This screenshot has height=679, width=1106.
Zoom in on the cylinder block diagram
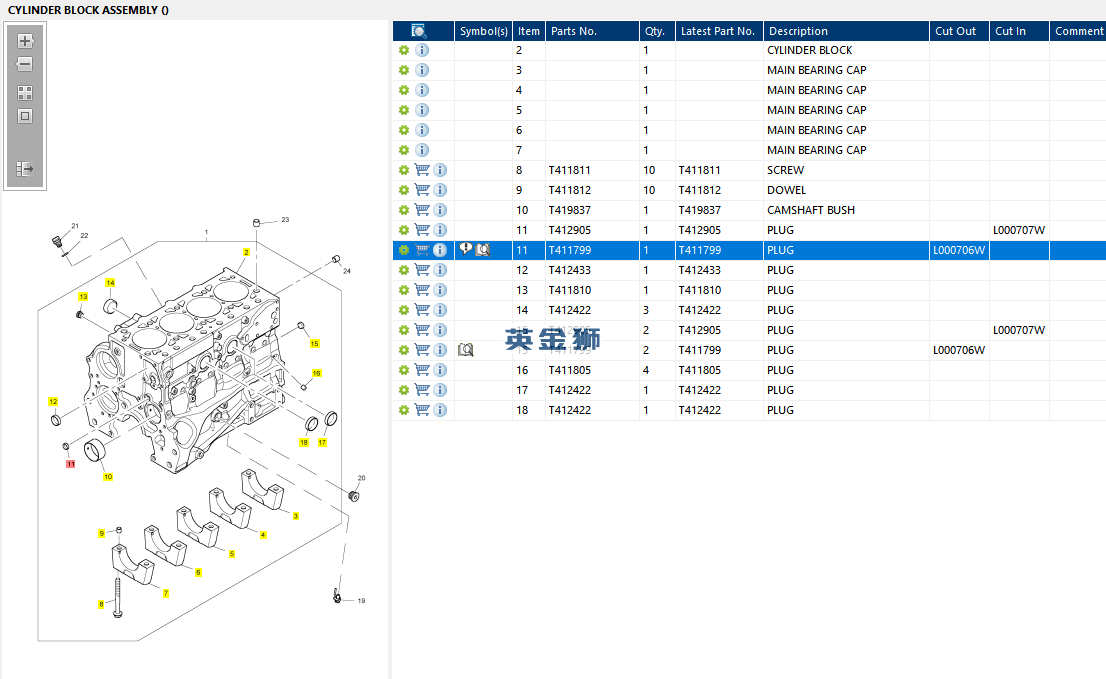[x=25, y=41]
